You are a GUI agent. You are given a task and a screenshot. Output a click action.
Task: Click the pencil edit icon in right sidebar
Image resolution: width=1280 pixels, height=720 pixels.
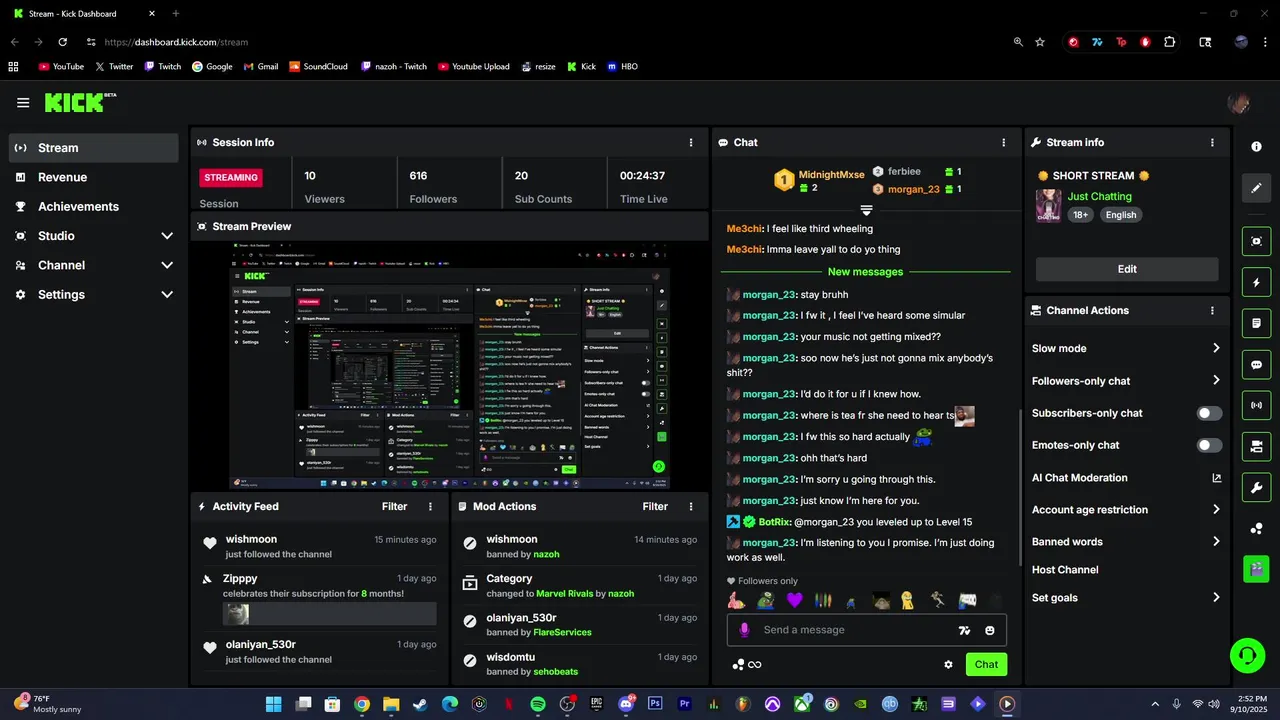click(x=1256, y=188)
